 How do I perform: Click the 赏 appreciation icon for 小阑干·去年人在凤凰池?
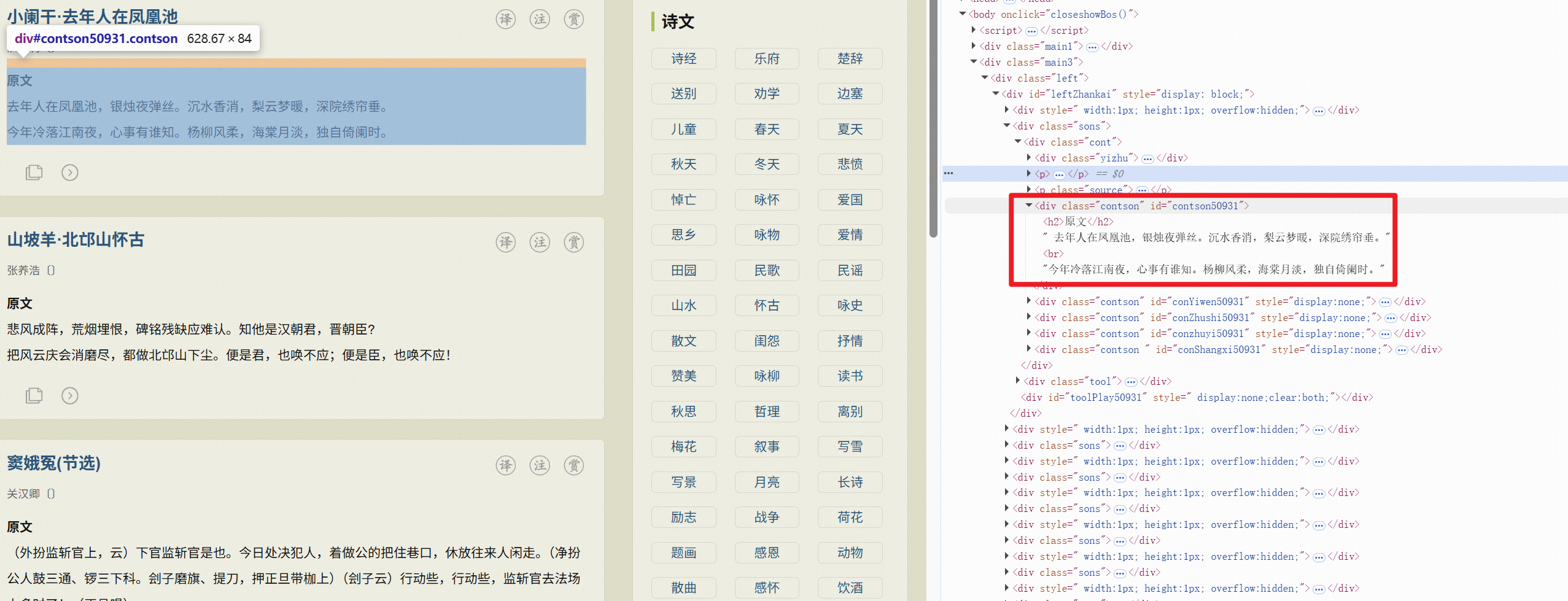click(x=574, y=20)
